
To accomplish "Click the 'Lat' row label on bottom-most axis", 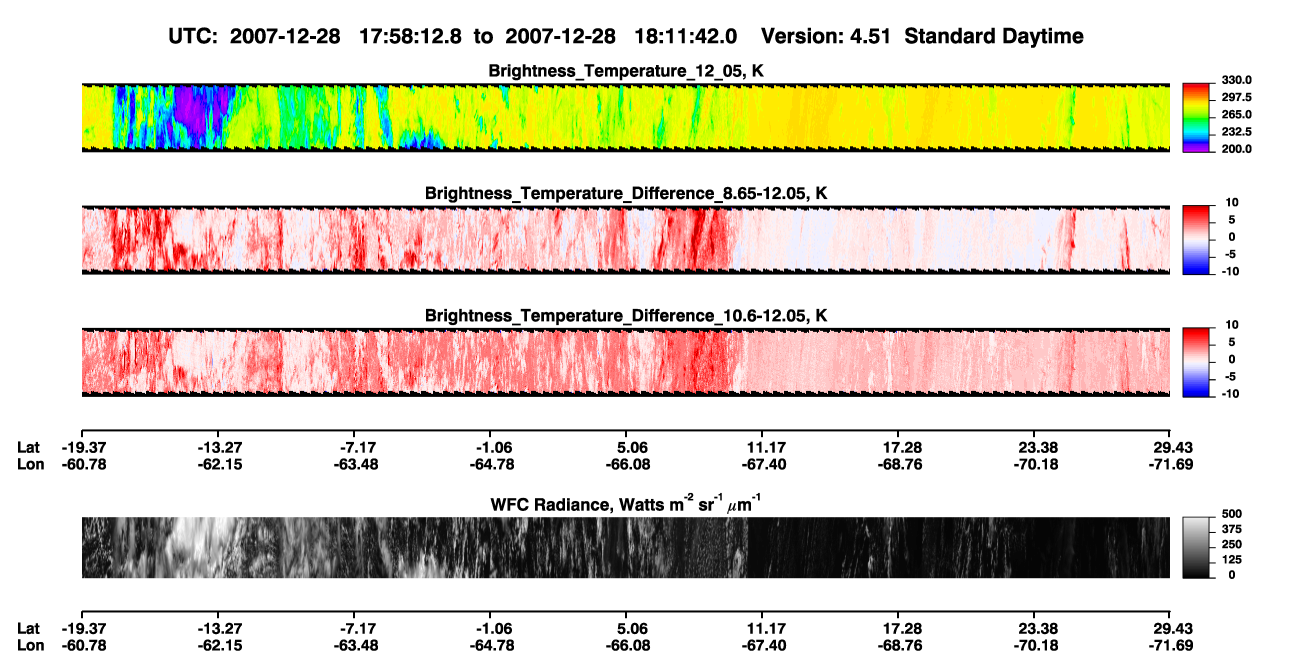I will (x=29, y=628).
